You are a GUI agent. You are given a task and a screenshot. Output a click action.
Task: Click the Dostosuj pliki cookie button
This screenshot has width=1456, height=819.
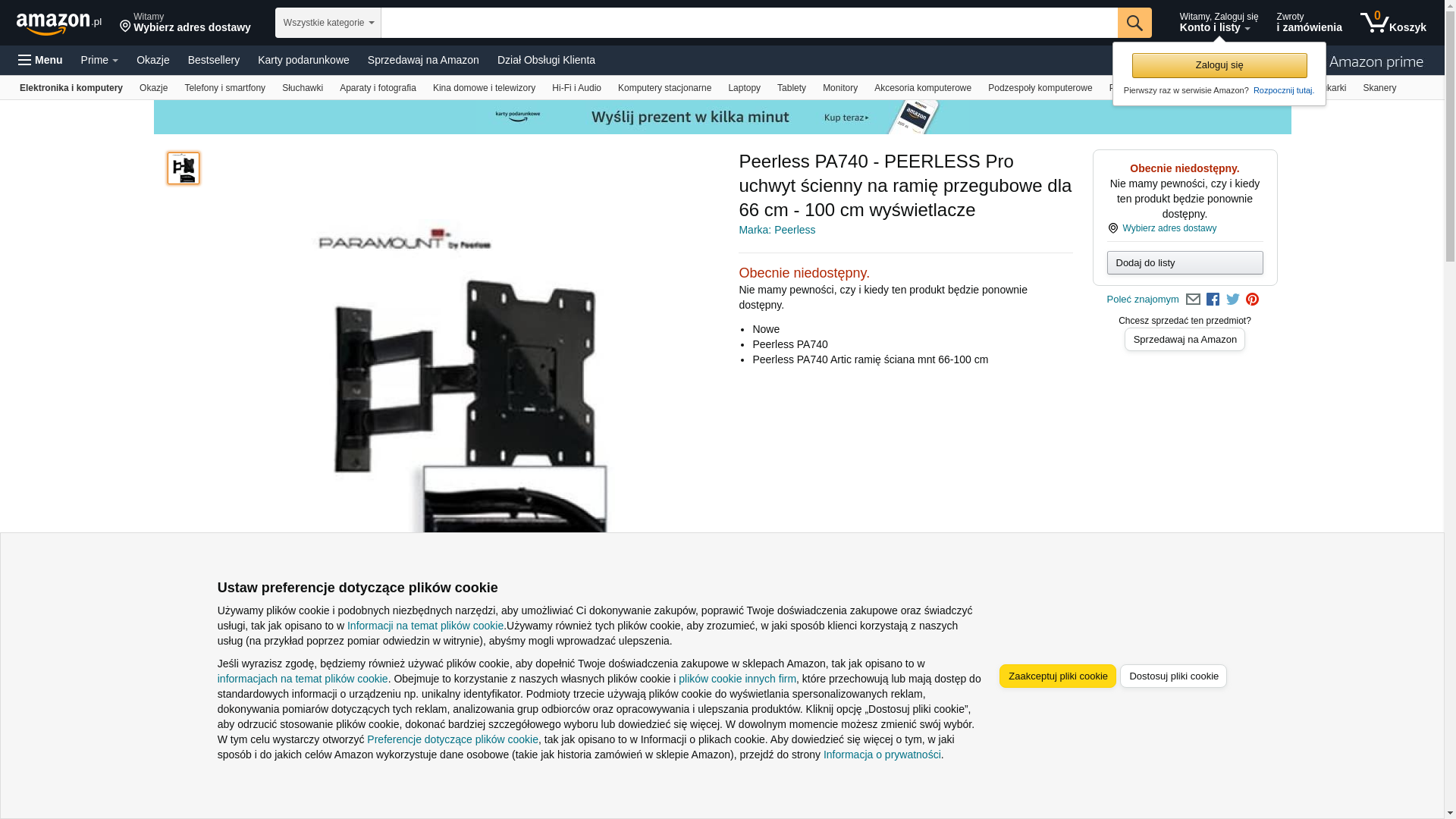1173,676
